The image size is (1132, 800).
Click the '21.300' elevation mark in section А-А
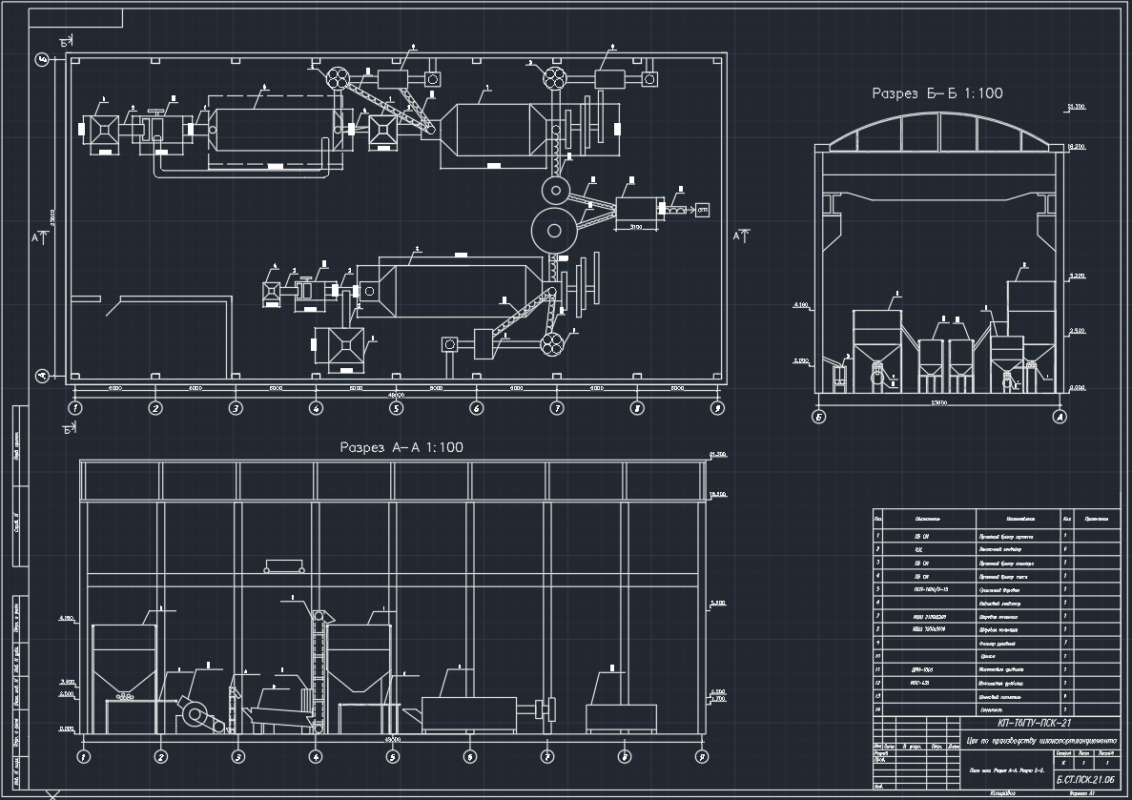(x=718, y=455)
